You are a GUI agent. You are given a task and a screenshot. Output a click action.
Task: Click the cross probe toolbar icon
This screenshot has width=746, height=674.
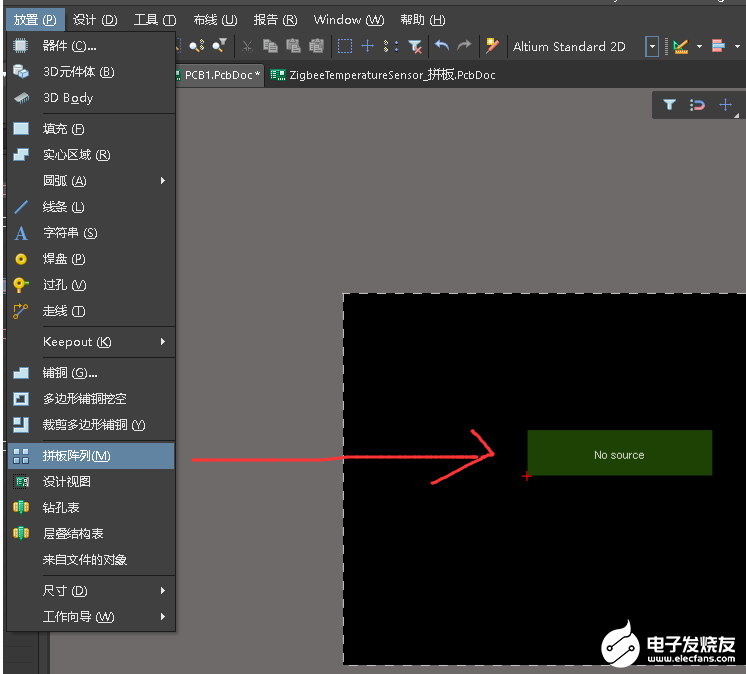(x=492, y=46)
